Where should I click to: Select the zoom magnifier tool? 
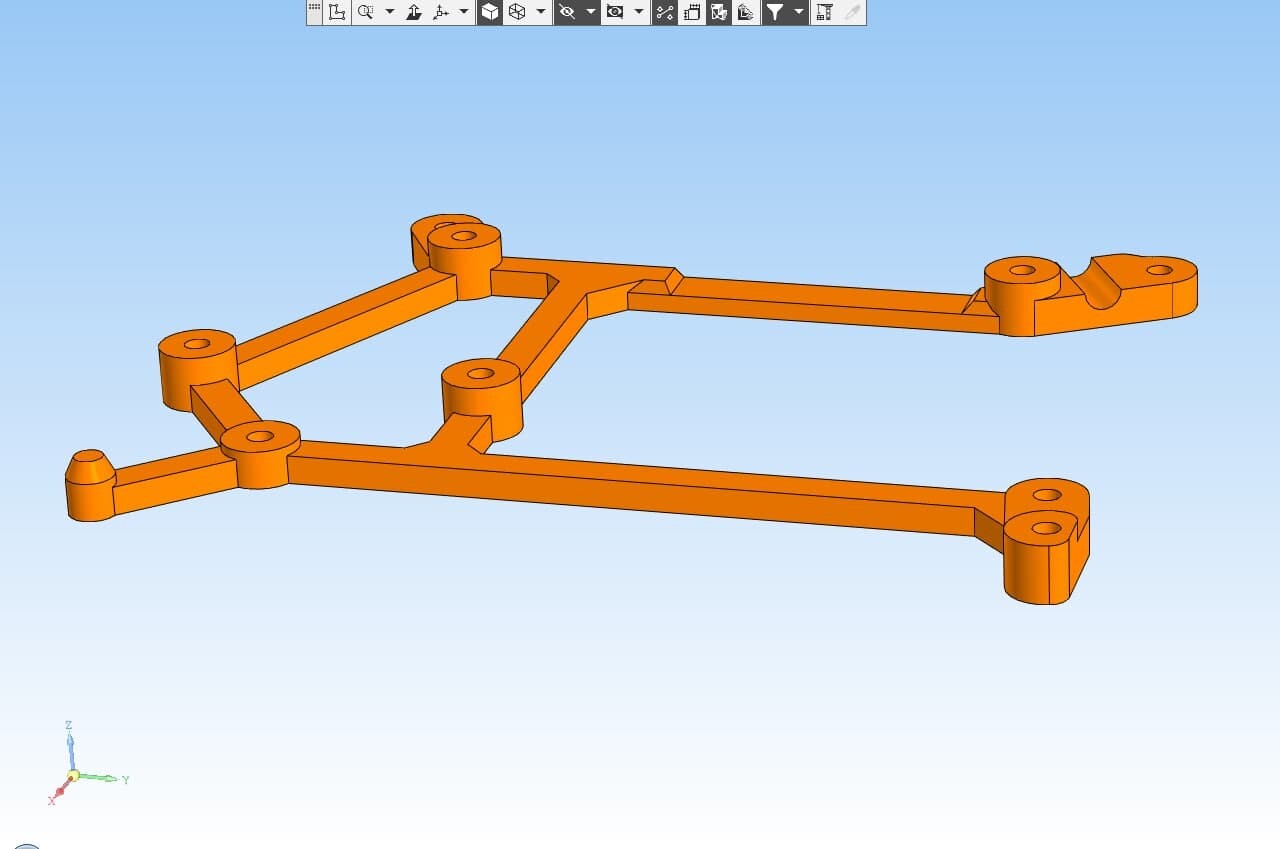click(x=365, y=12)
